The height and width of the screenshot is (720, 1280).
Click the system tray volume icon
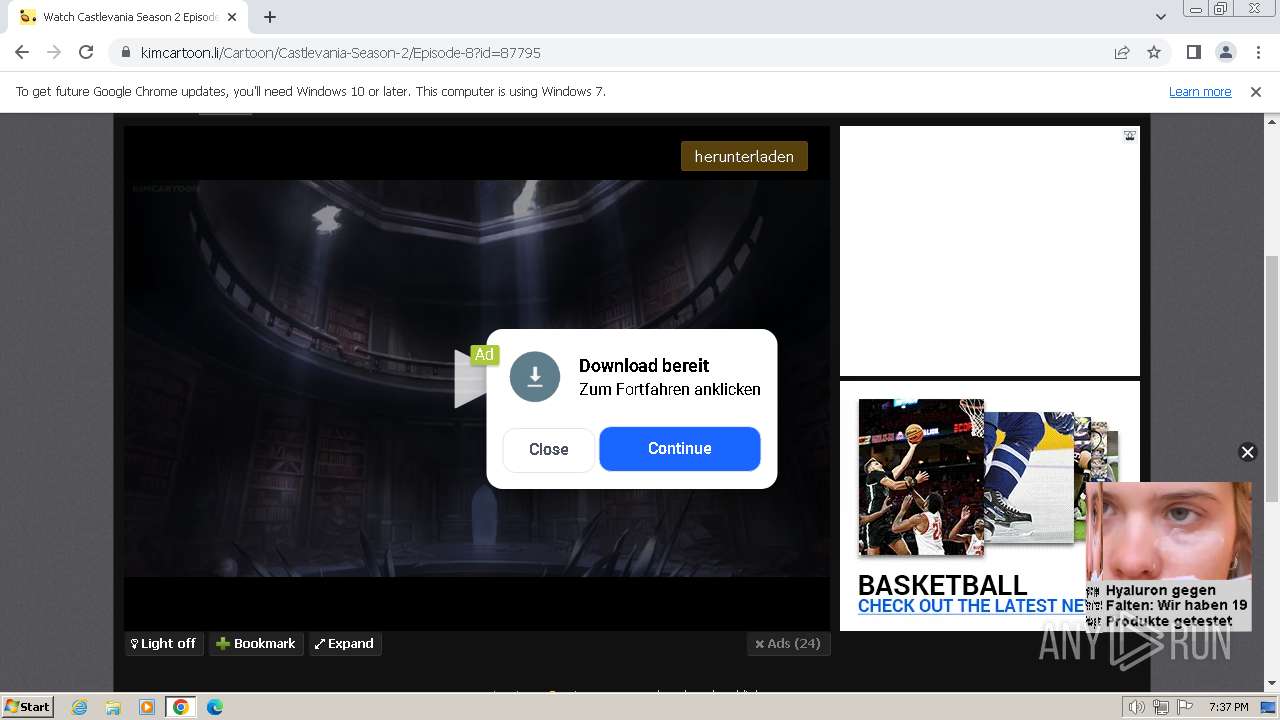pos(1137,707)
